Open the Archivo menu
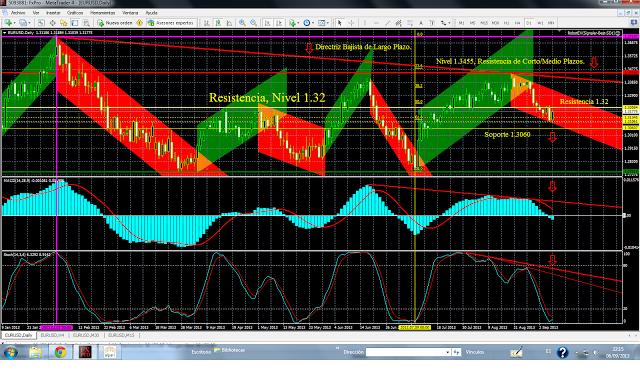Screen dimensions: 640x384 tap(18, 13)
